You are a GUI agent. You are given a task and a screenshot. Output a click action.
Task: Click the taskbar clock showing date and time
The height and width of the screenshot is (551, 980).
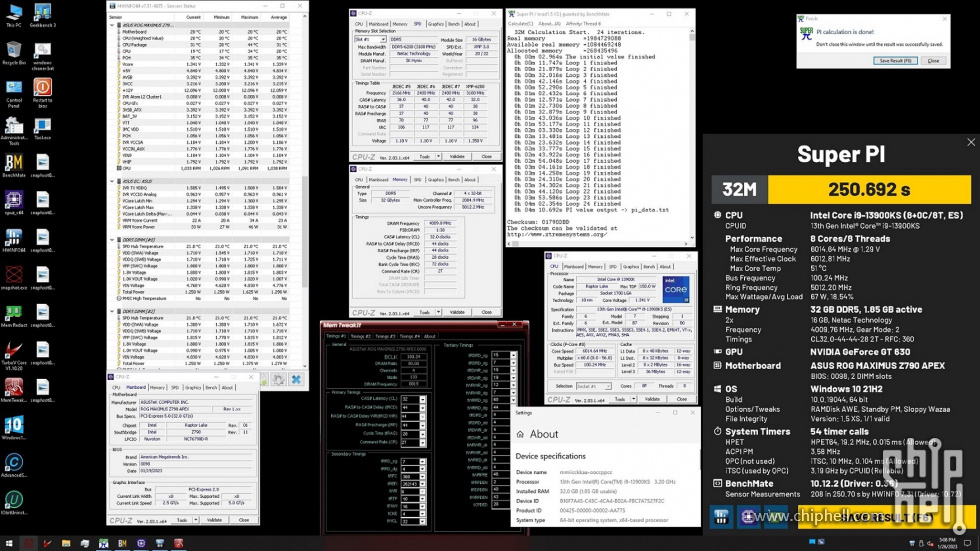click(x=947, y=544)
